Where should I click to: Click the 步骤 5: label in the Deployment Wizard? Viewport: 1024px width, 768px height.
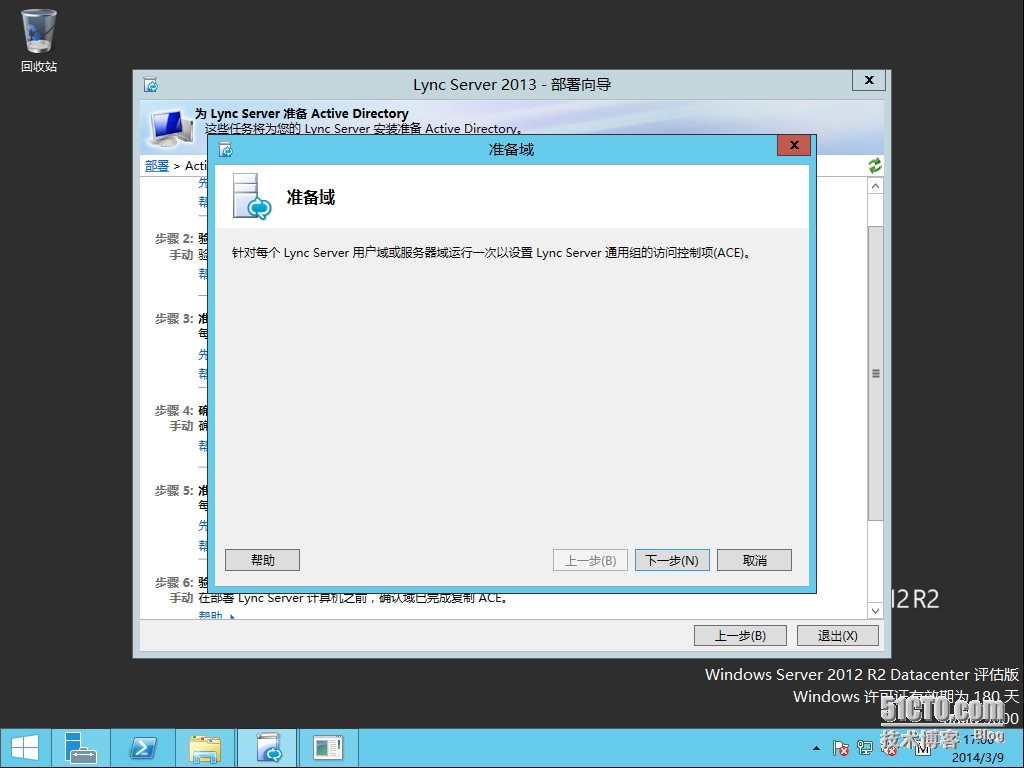click(174, 490)
